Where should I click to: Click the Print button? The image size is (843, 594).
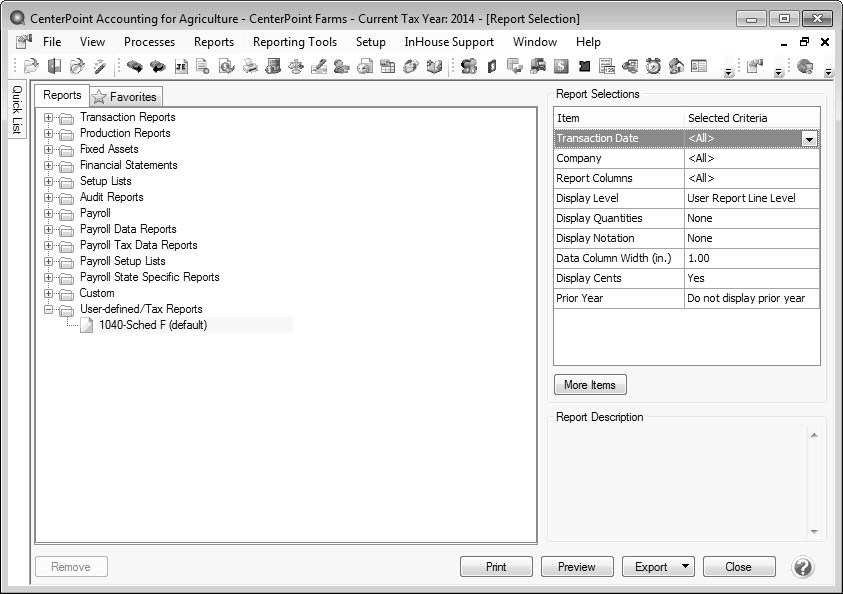pyautogui.click(x=496, y=567)
